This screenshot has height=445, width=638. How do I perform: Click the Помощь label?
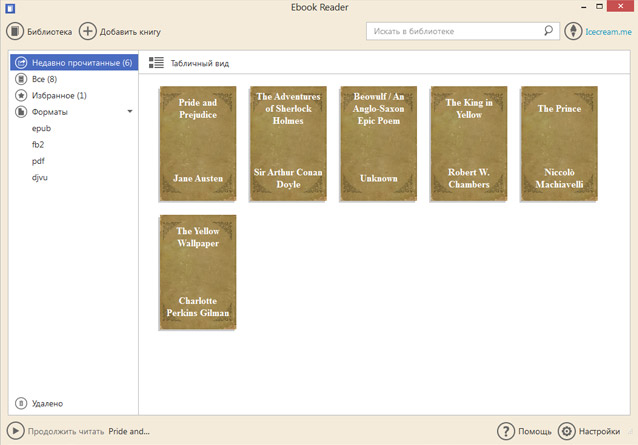535,431
